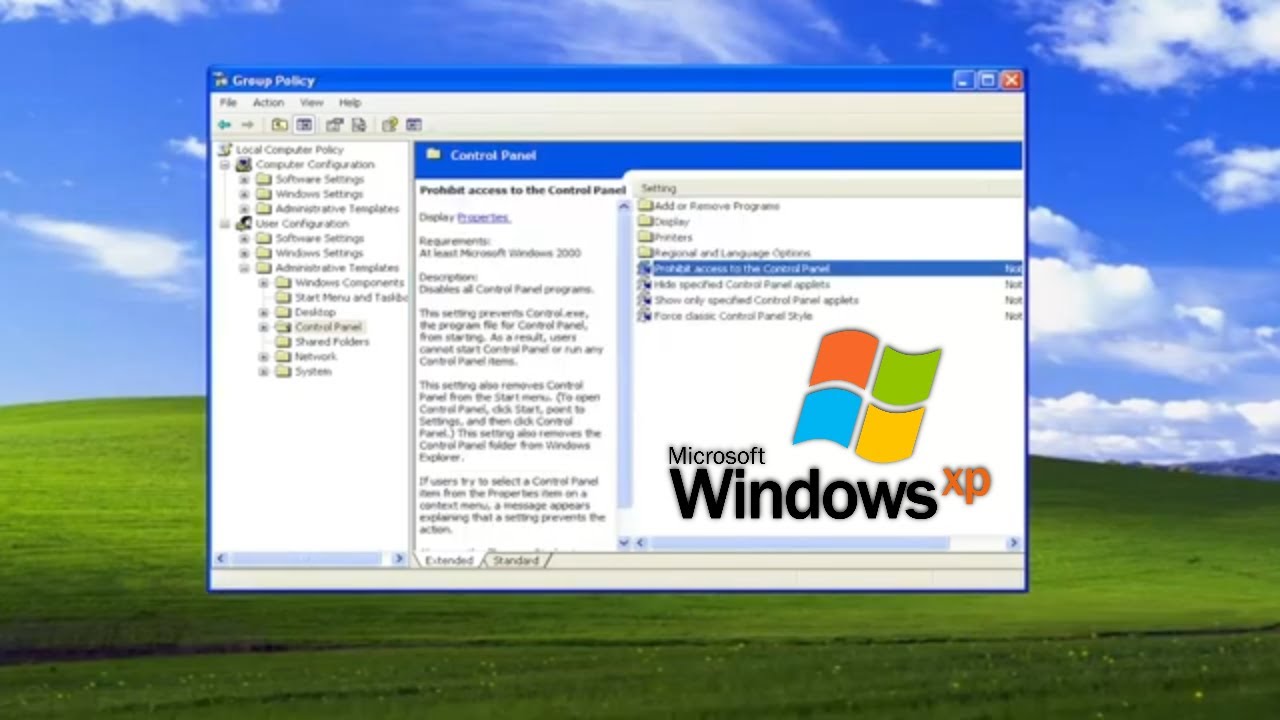Expand the Desktop node in tree

[264, 312]
